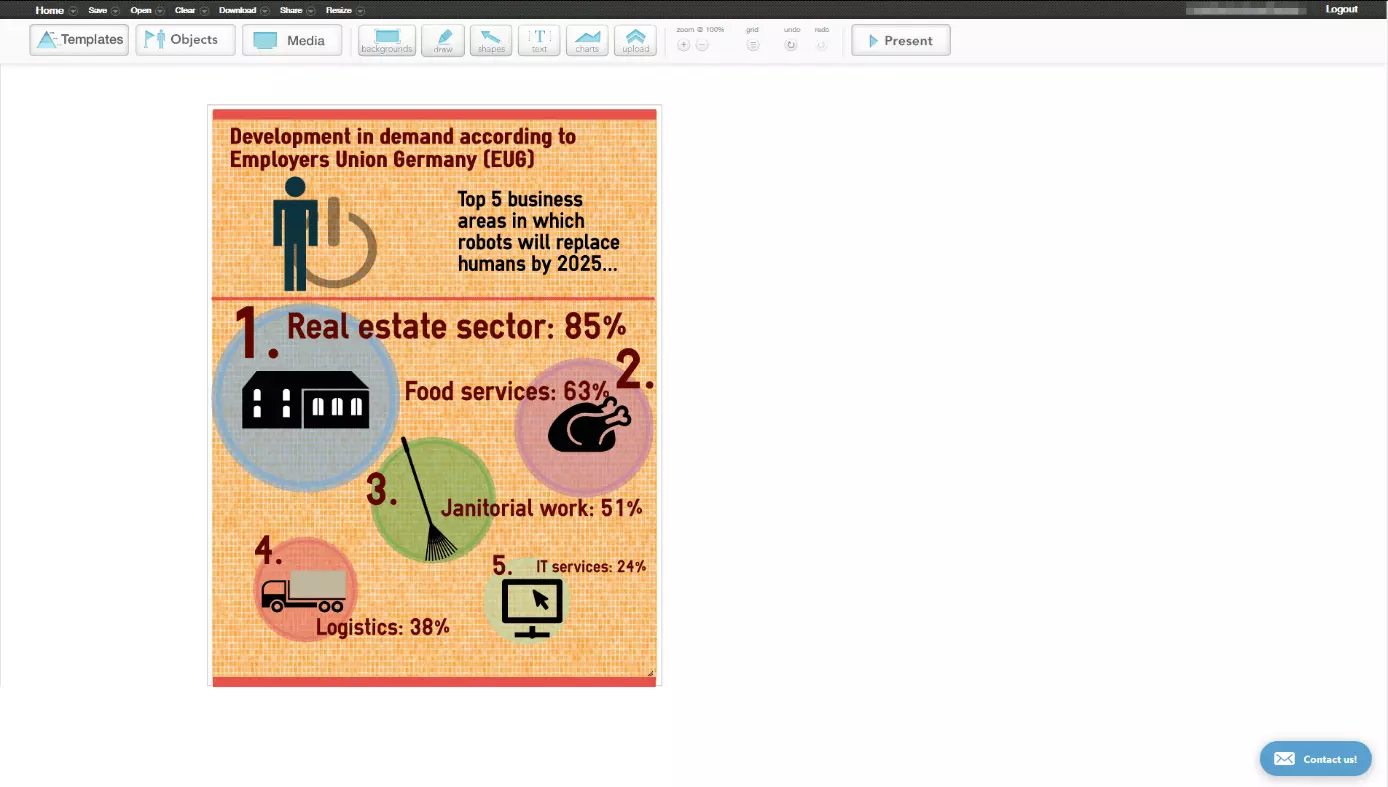Select the text tool

[x=539, y=41]
